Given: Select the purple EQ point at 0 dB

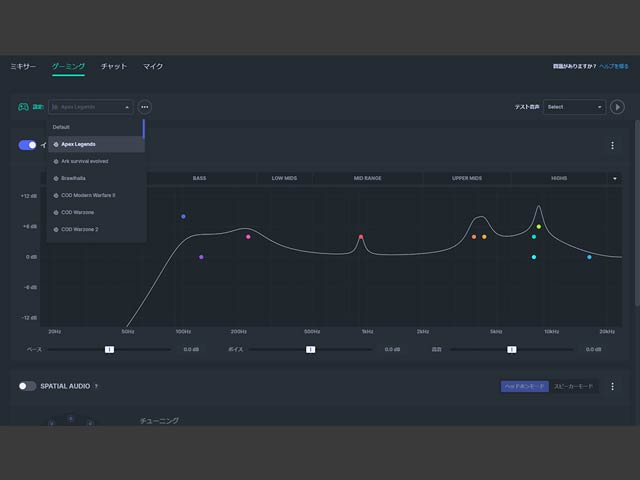Looking at the screenshot, I should click(x=201, y=257).
